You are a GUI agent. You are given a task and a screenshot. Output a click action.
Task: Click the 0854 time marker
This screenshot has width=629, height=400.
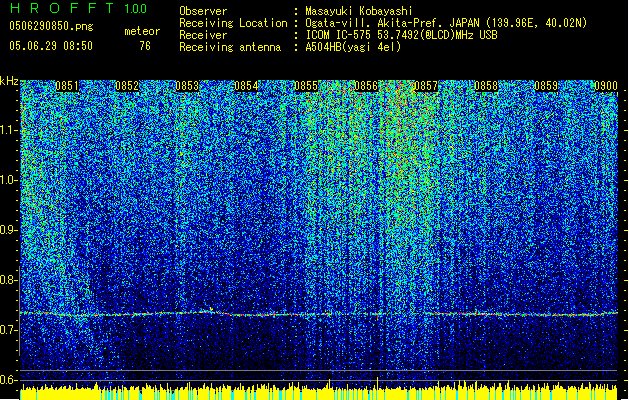(246, 86)
